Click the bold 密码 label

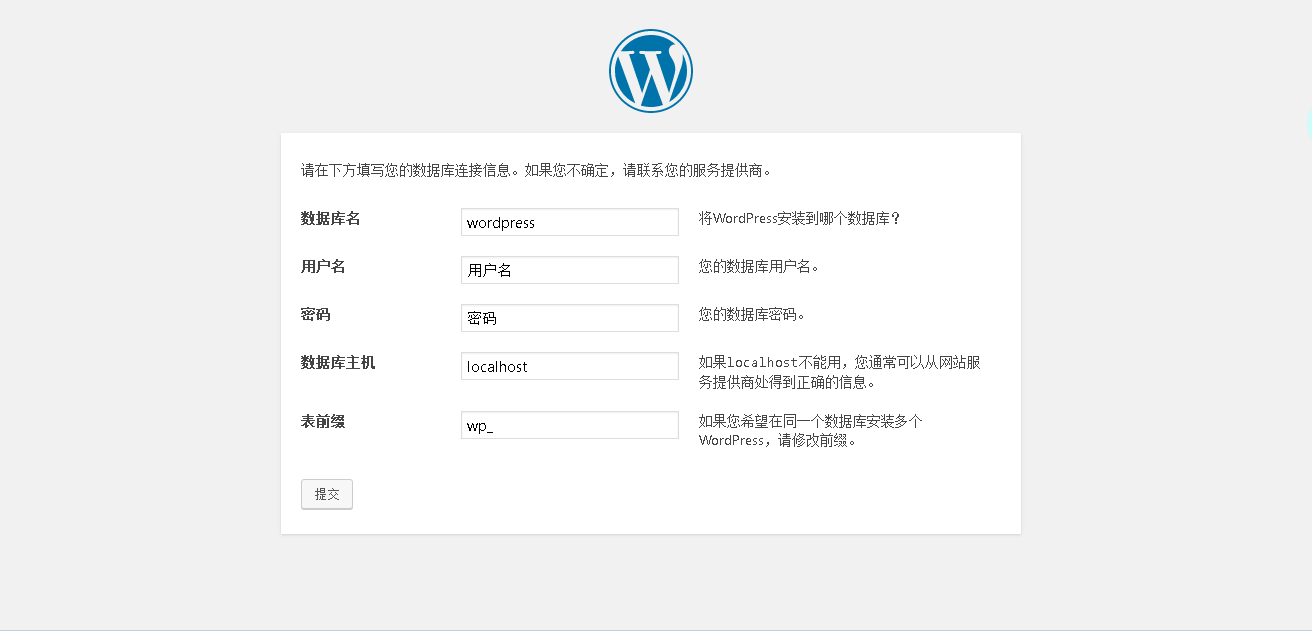coord(316,314)
